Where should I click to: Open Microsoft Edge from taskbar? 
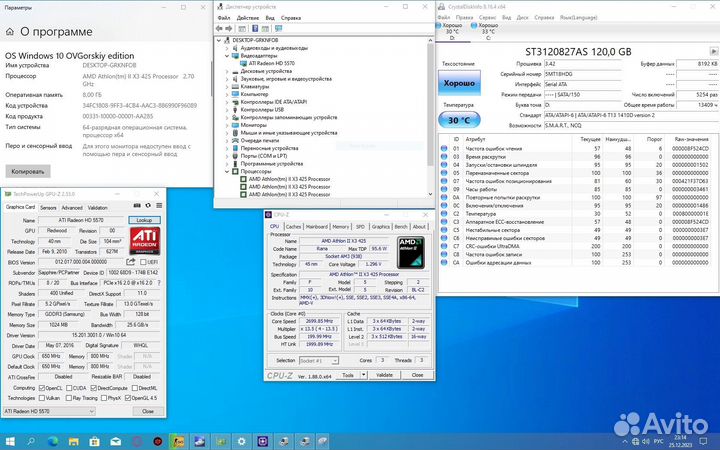[53, 442]
